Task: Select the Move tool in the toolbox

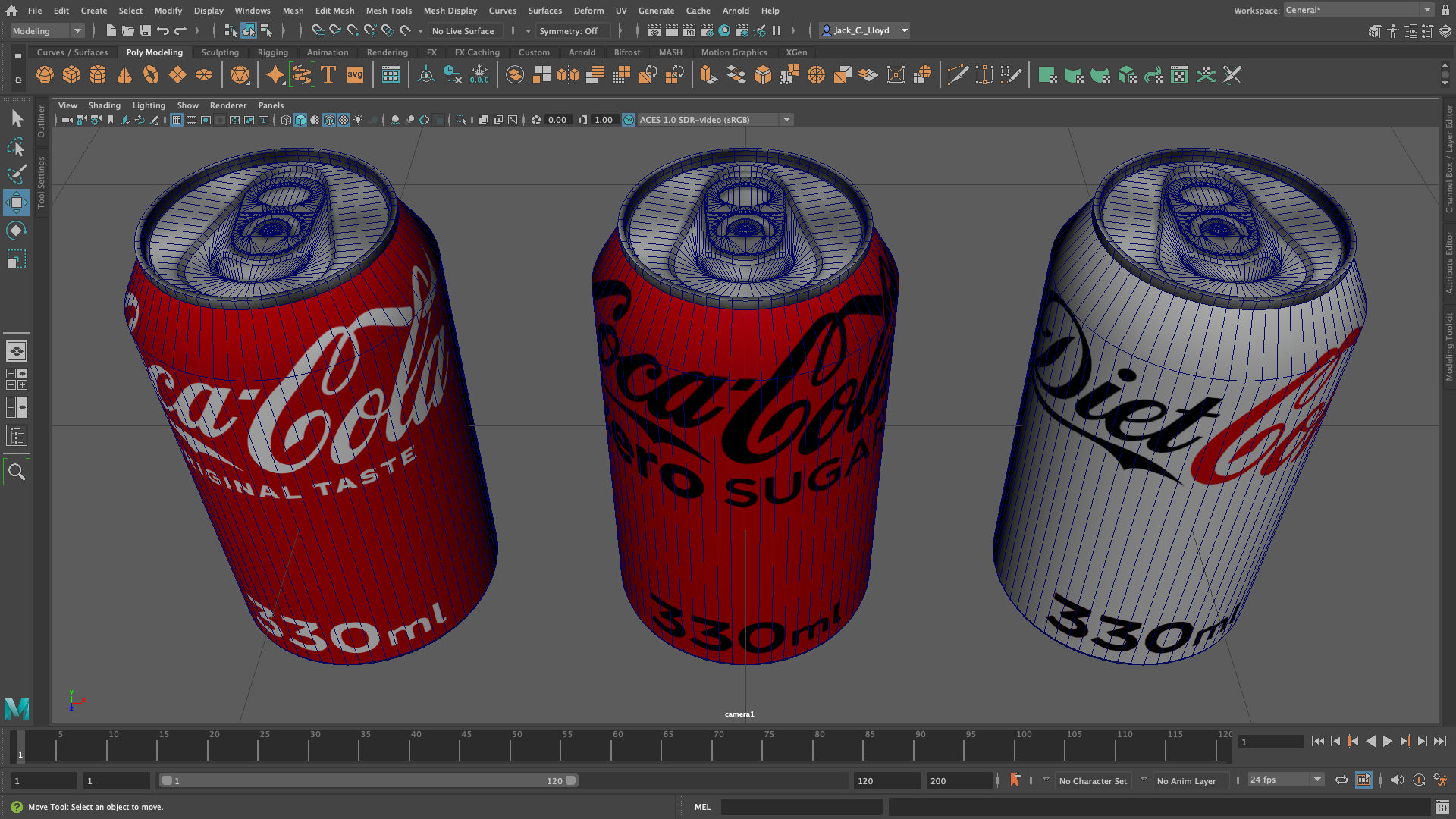Action: 17,202
